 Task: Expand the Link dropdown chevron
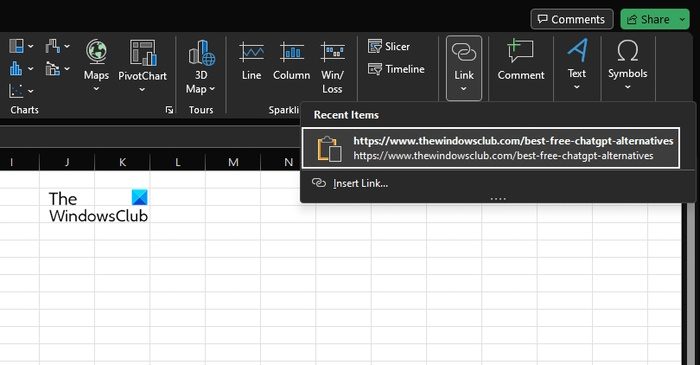point(463,89)
